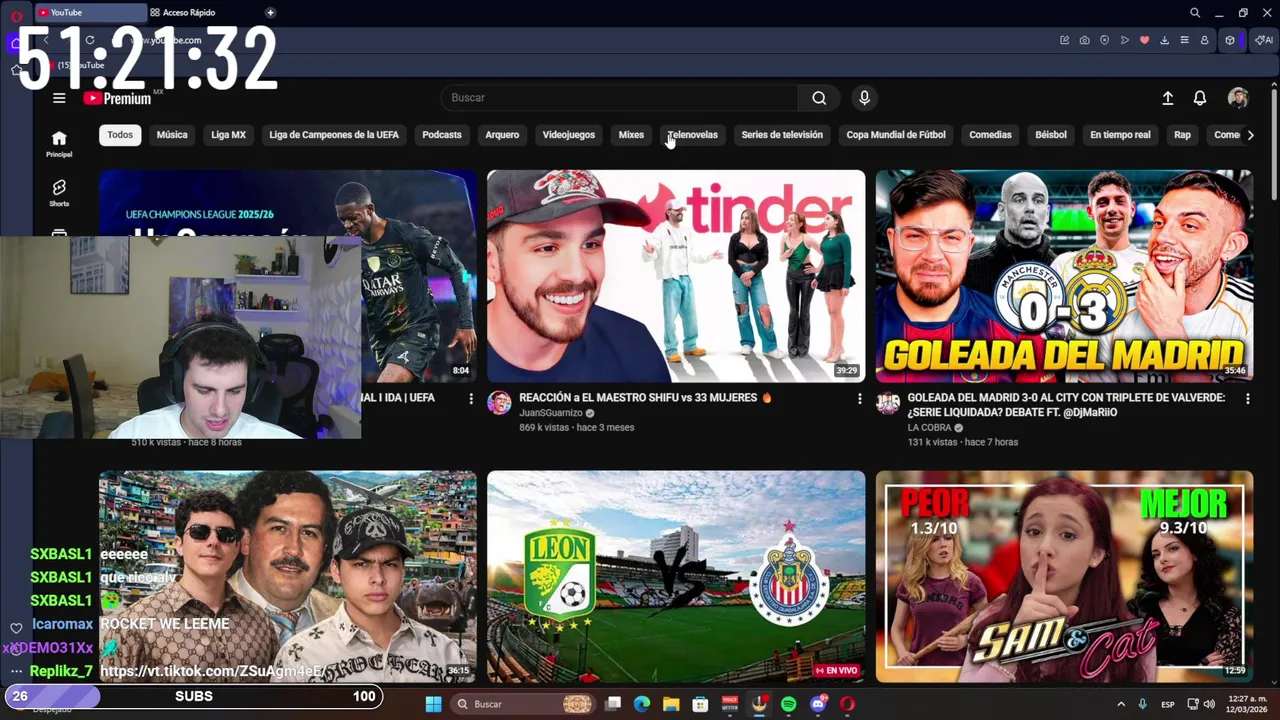Open the YouTube hamburger guide menu
The height and width of the screenshot is (720, 1280).
tap(59, 98)
